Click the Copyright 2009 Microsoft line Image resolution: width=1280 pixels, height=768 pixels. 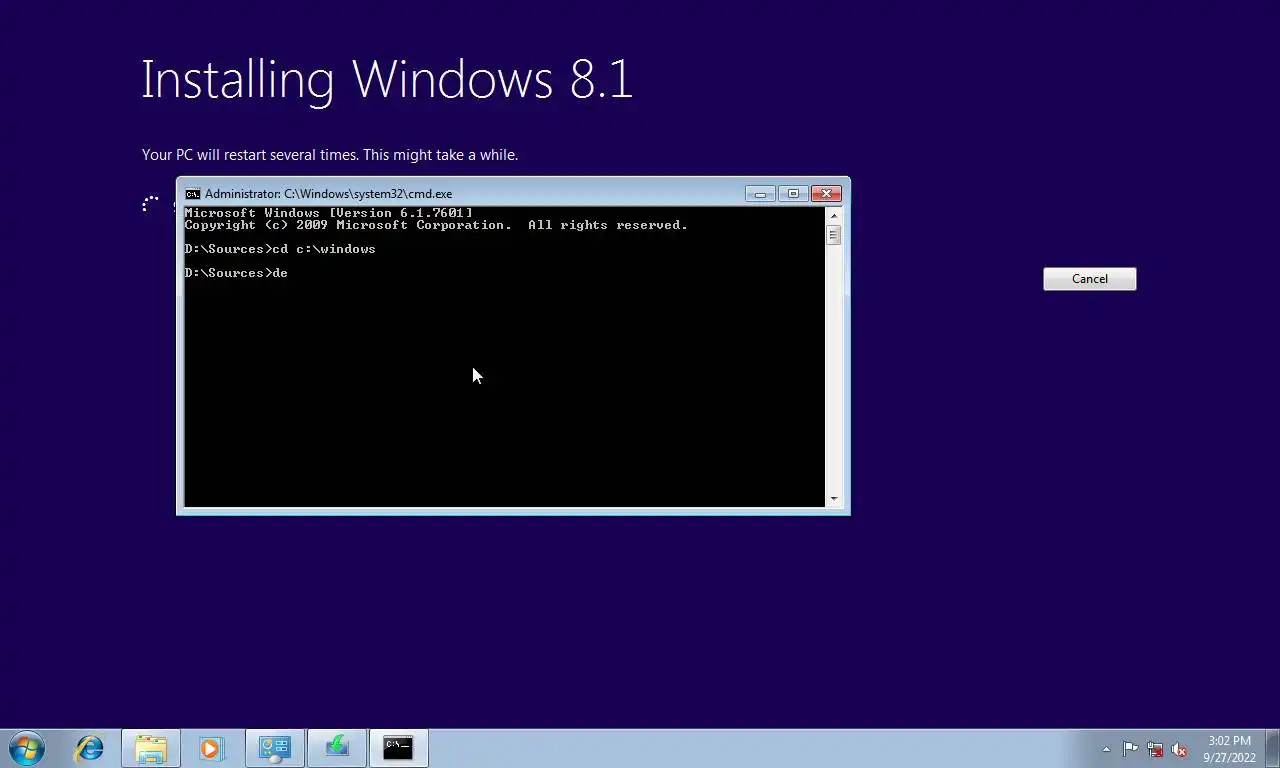(436, 225)
